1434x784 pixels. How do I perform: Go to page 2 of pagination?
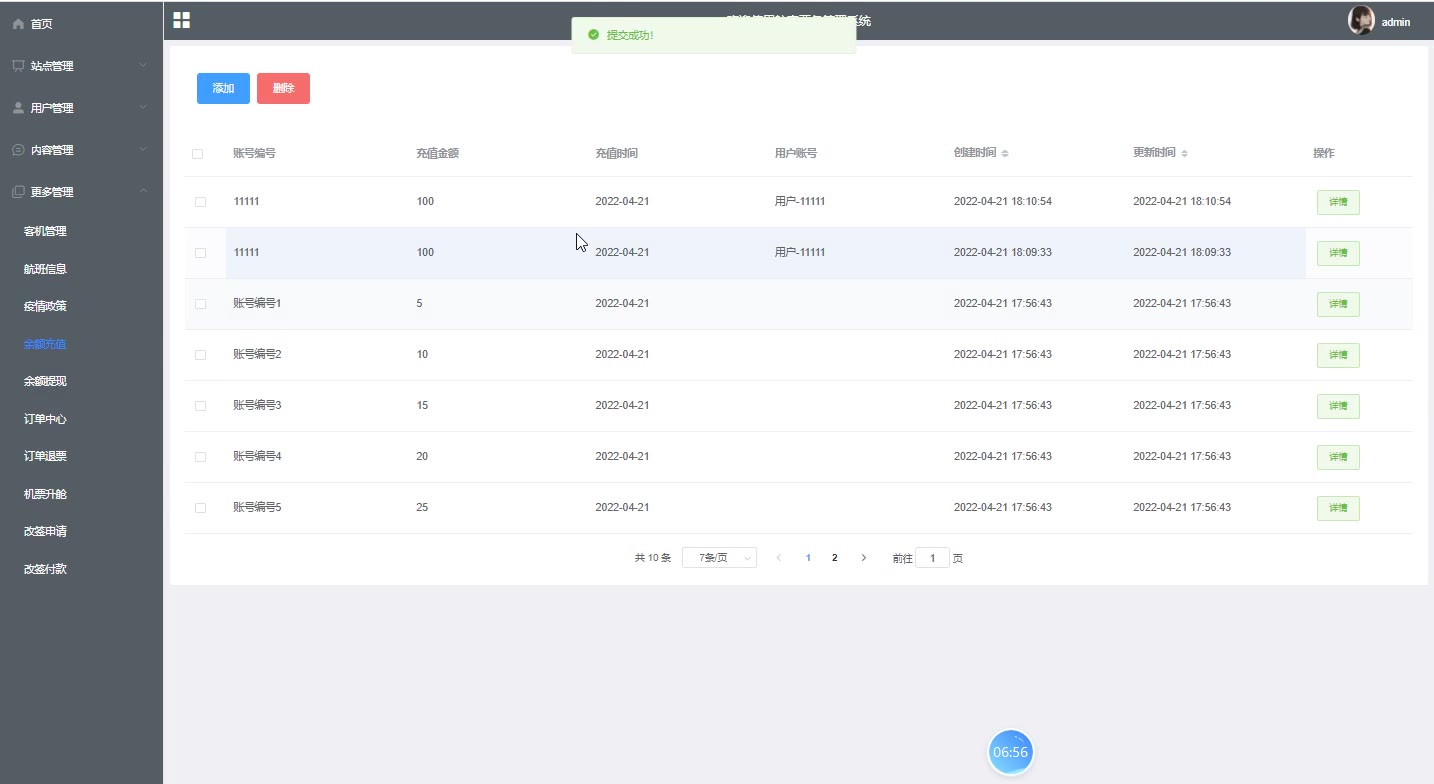pyautogui.click(x=835, y=558)
